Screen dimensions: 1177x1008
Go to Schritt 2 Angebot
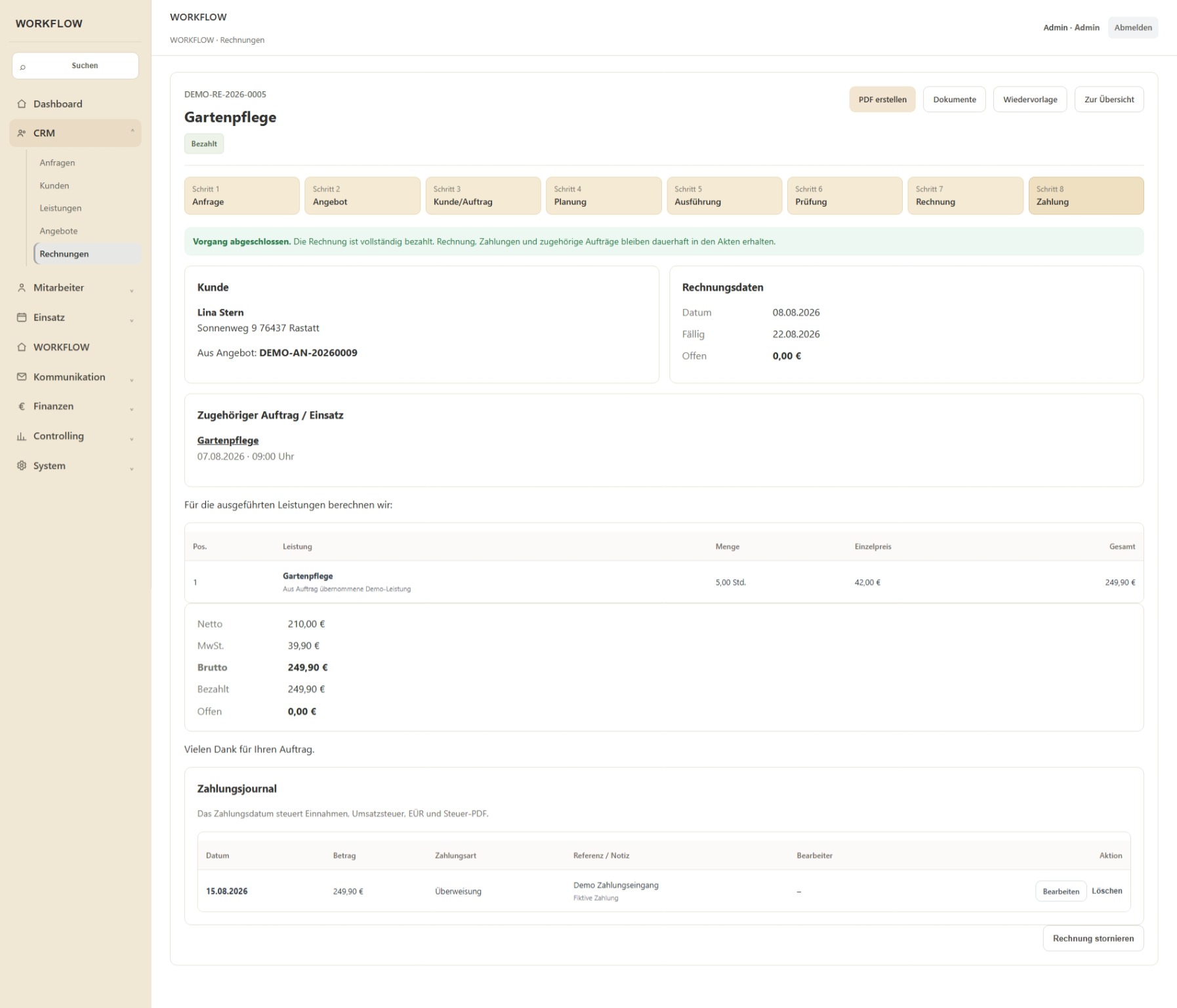point(362,195)
